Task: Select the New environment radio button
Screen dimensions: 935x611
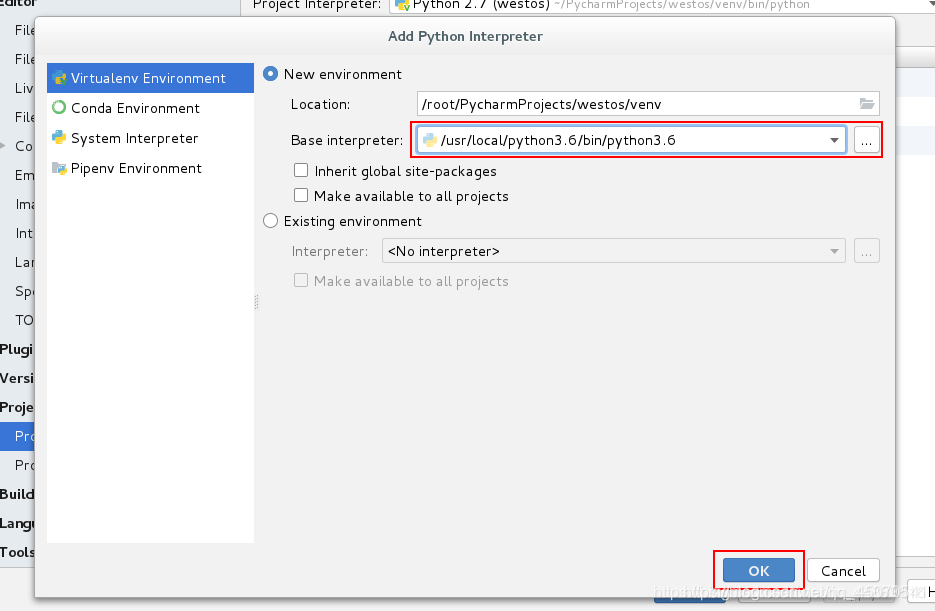Action: click(x=271, y=74)
